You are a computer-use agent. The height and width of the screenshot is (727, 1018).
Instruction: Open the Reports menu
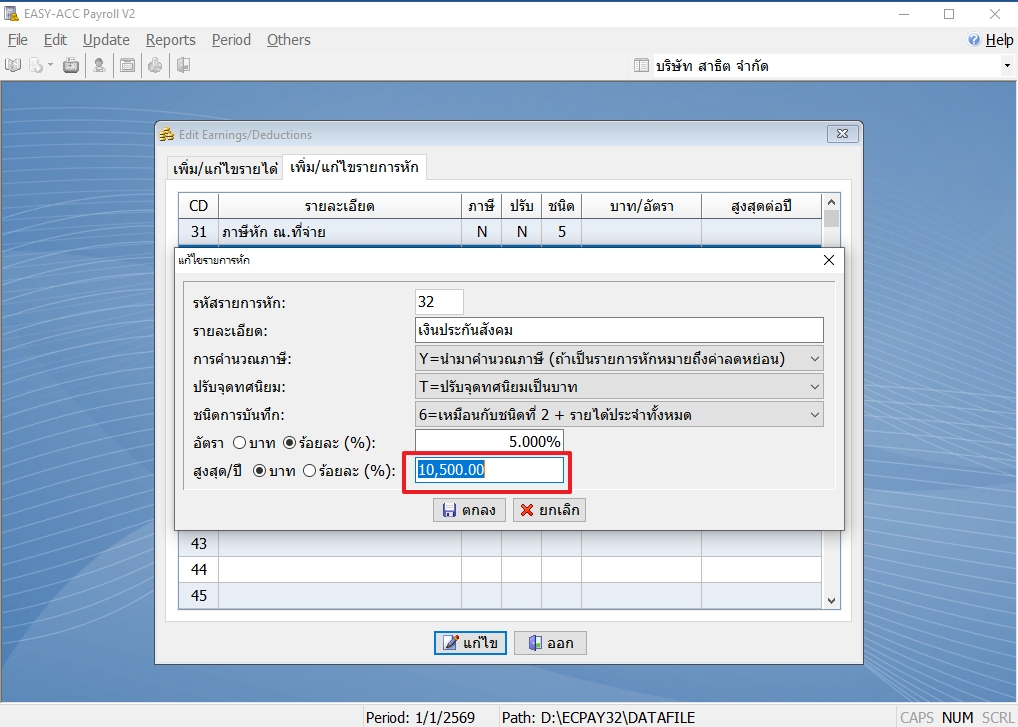pos(171,40)
